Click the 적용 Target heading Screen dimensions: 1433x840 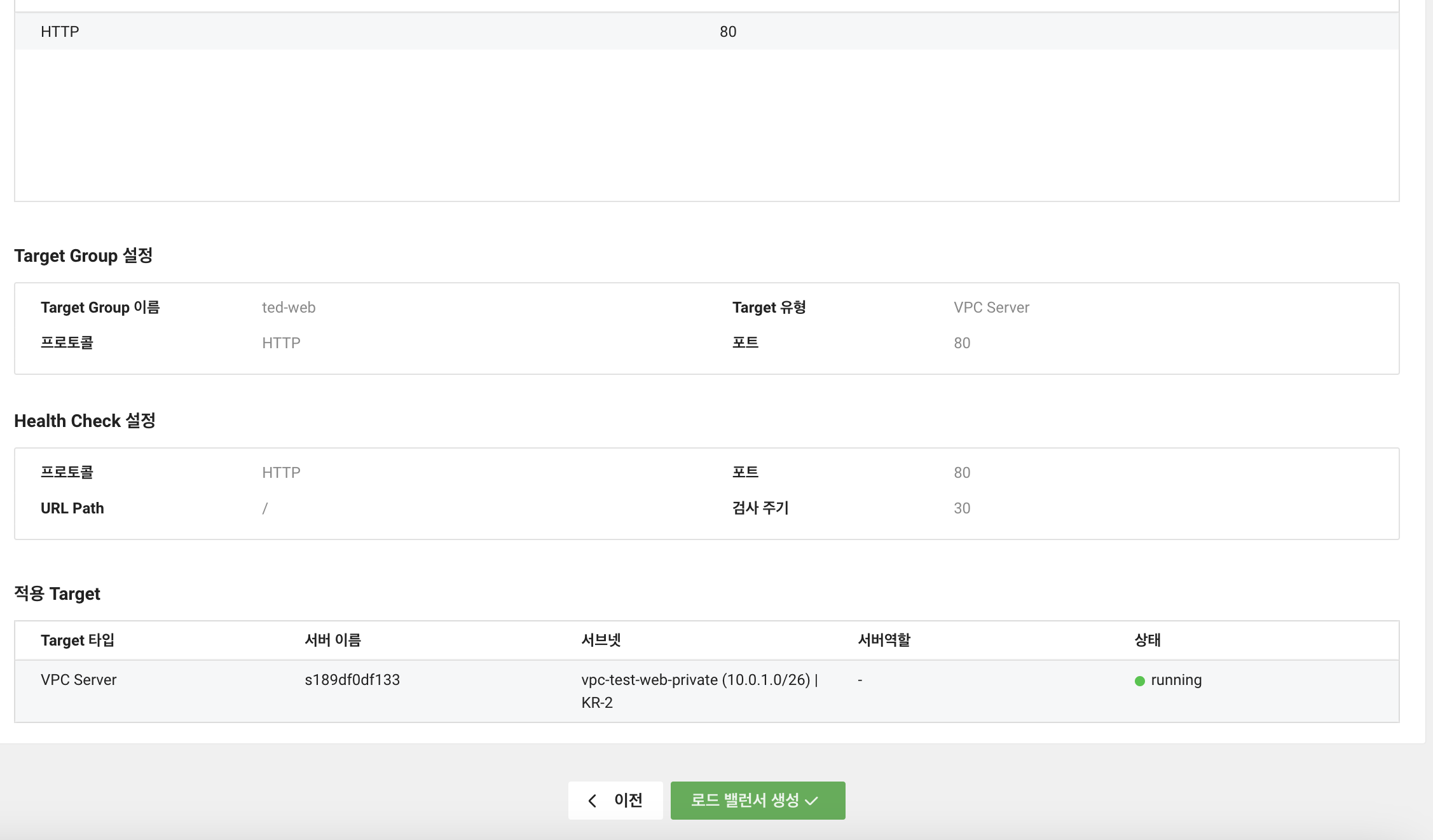click(x=57, y=593)
